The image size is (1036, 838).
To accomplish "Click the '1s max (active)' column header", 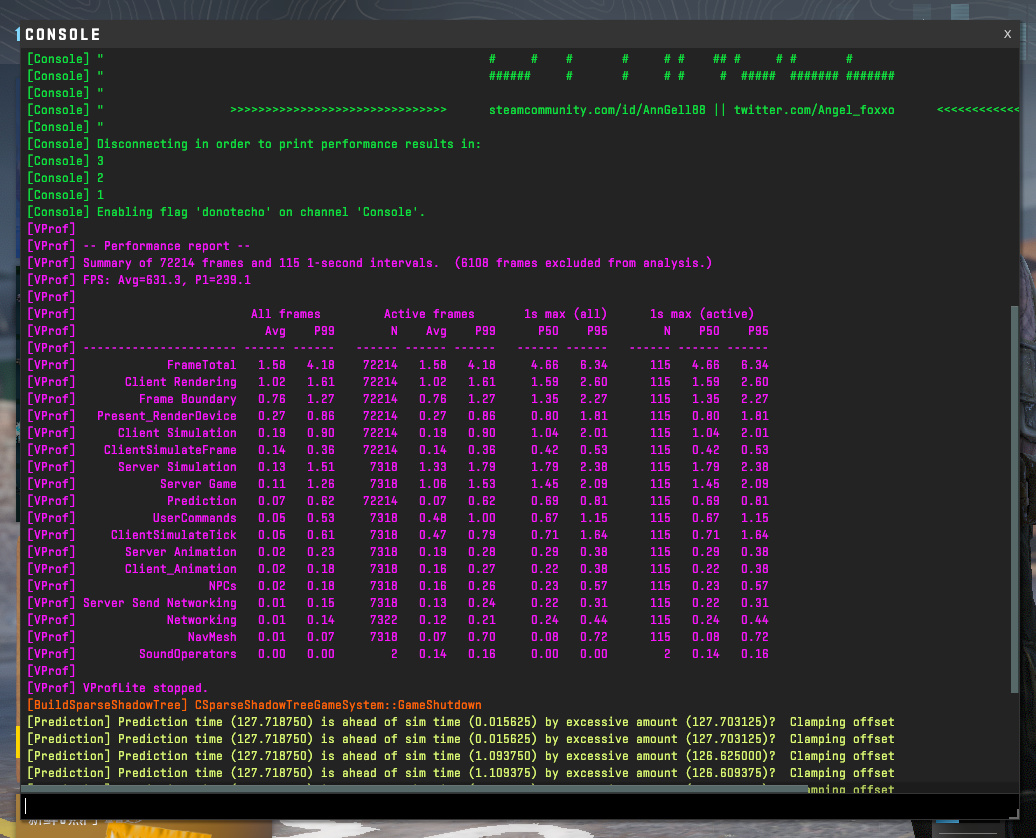I will (702, 314).
